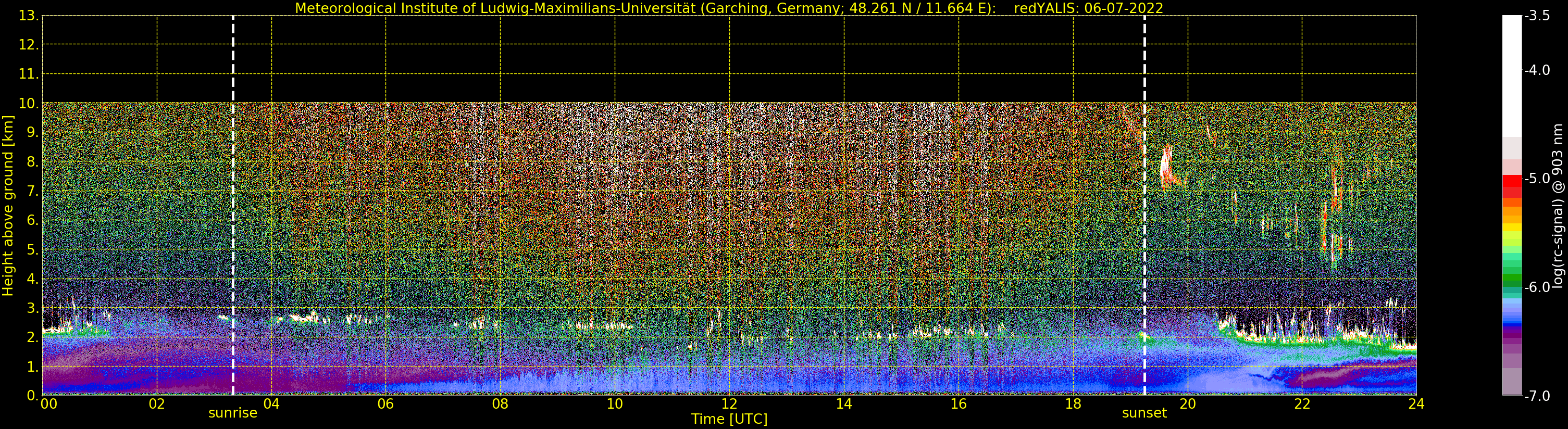1568x429 pixels.
Task: Click the x-axis tick label '16'
Action: click(959, 403)
